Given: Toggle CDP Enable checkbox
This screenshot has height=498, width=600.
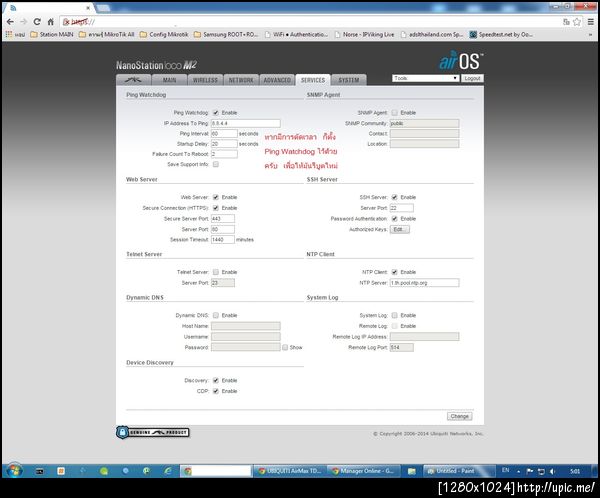Looking at the screenshot, I should coord(216,391).
